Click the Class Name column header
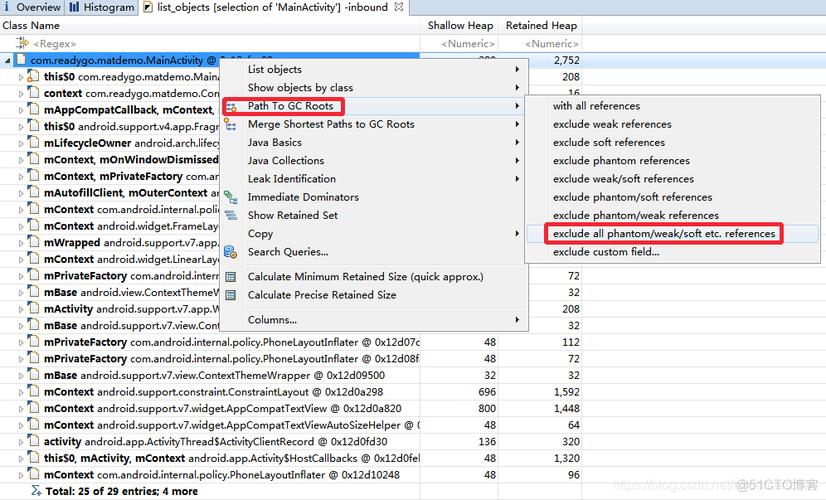 click(x=31, y=25)
